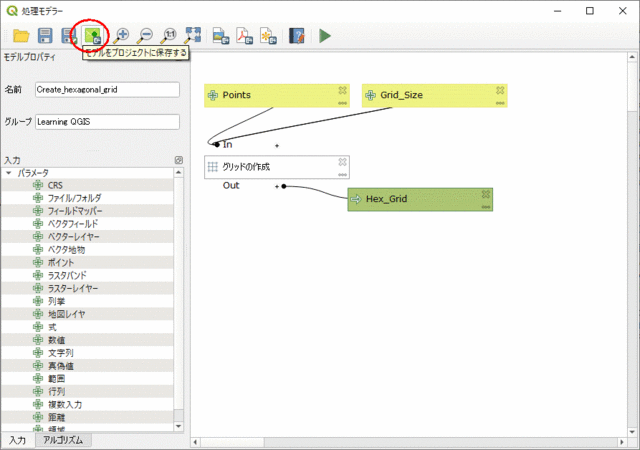Open the model help edit icon
Image resolution: width=640 pixels, height=450 pixels.
pos(297,36)
